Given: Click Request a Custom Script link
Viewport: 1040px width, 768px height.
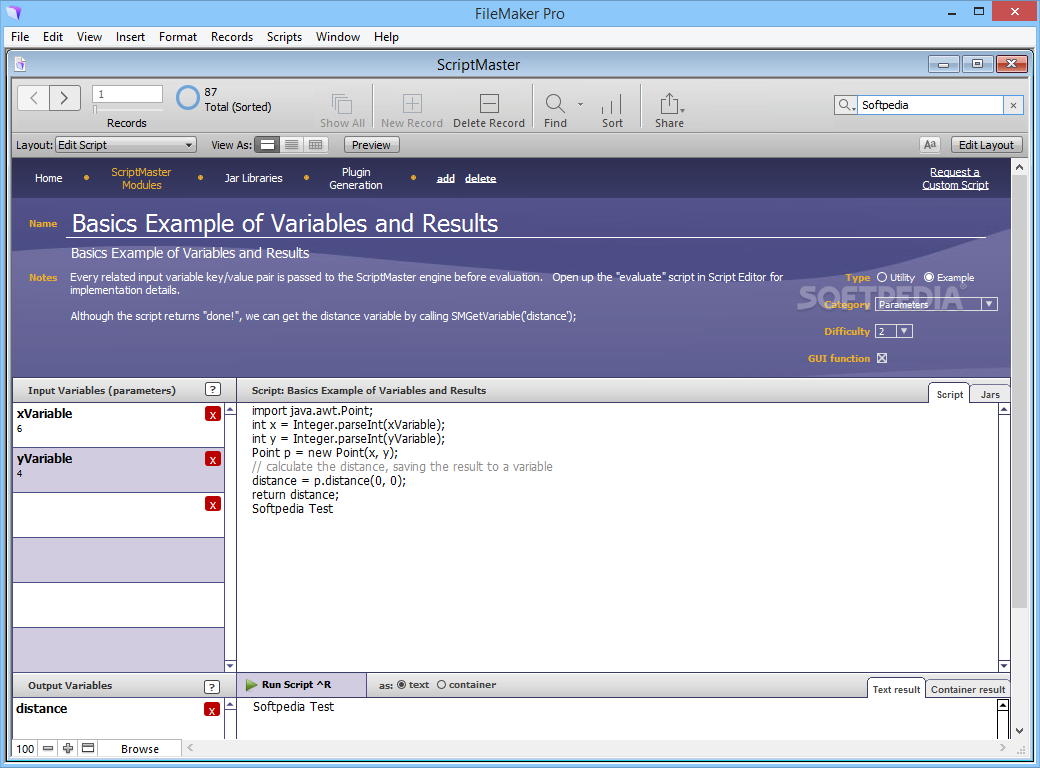Looking at the screenshot, I should [x=955, y=178].
